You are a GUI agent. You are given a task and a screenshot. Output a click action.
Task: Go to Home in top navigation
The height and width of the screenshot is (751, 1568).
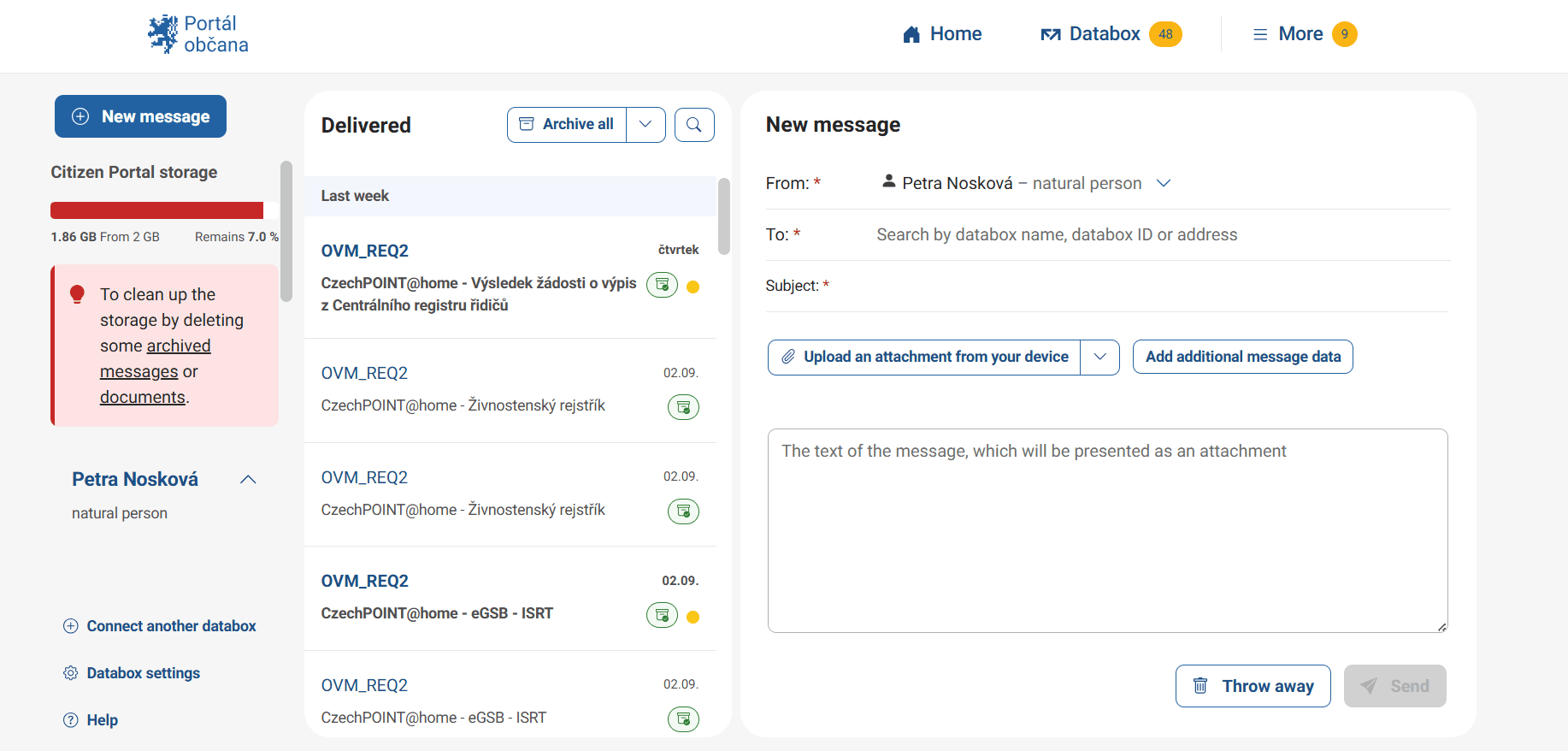point(942,34)
